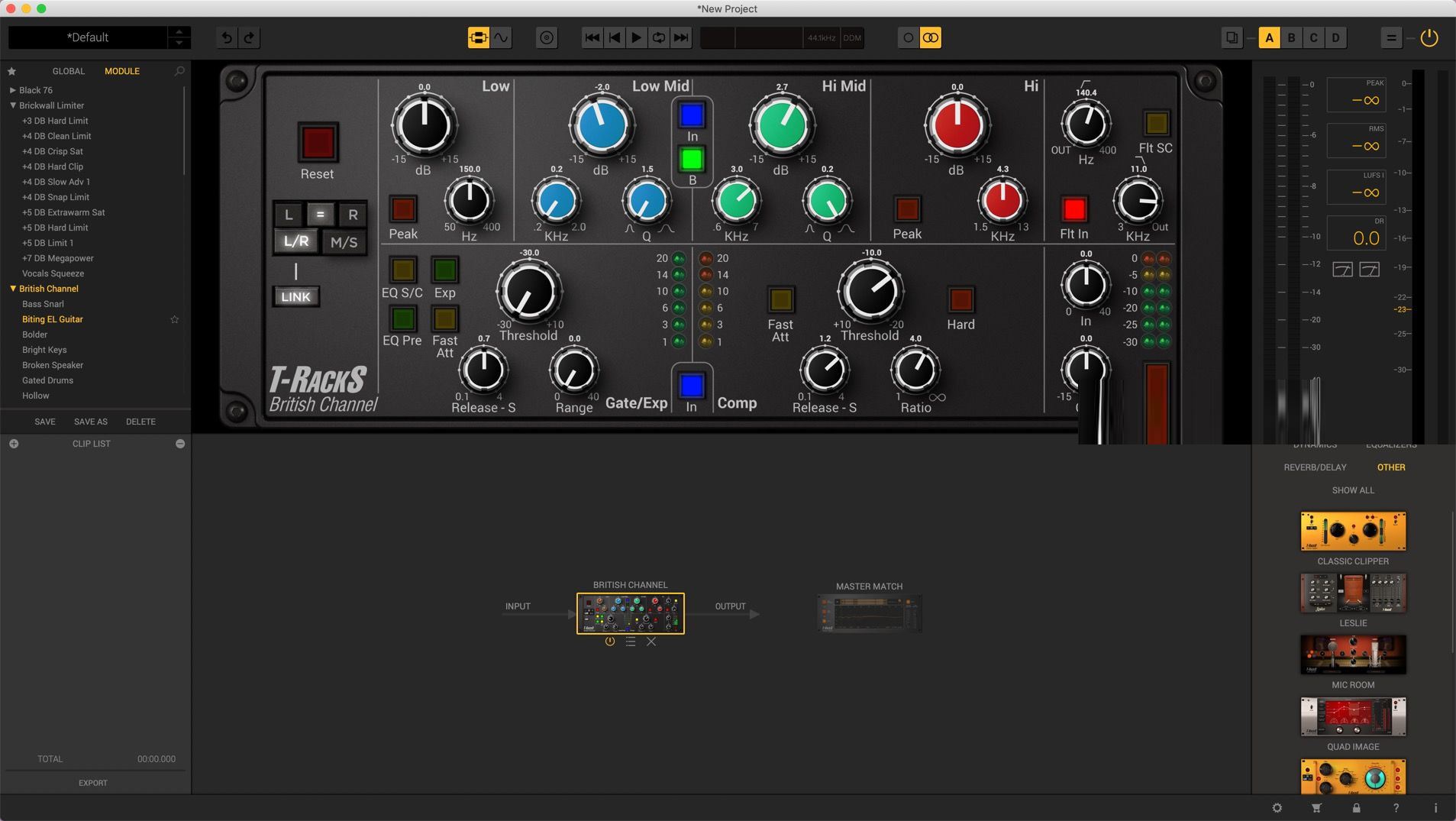Toggle Low band Peak button
Image resolution: width=1456 pixels, height=821 pixels.
point(403,208)
